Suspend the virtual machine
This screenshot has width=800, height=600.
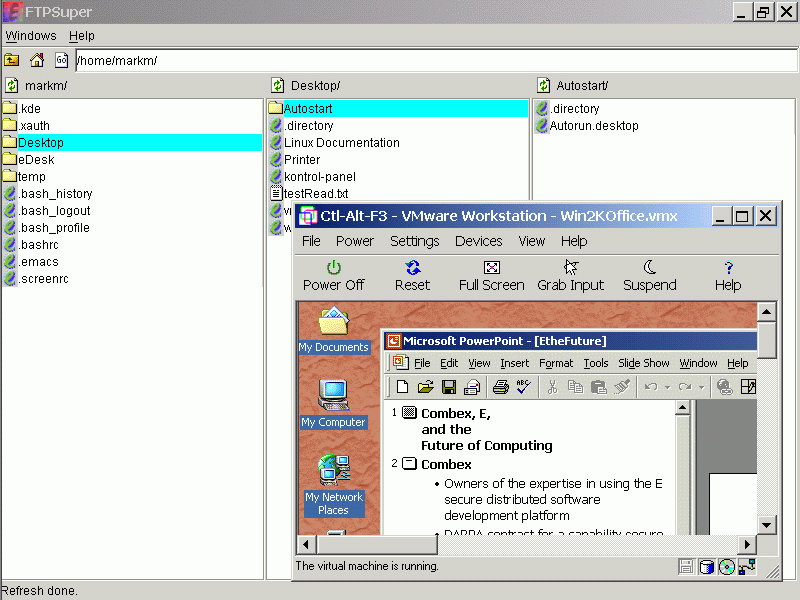tap(649, 275)
